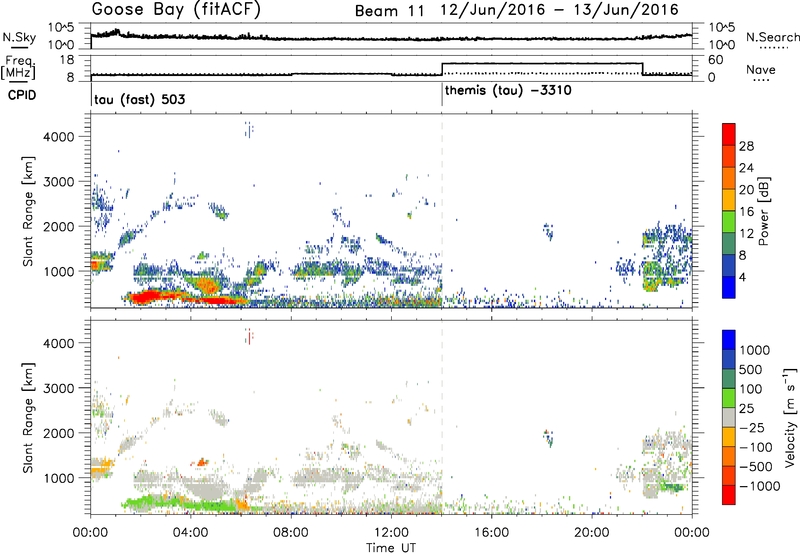Click the "4000" range tick on the power panel
The image size is (800, 554).
point(59,137)
